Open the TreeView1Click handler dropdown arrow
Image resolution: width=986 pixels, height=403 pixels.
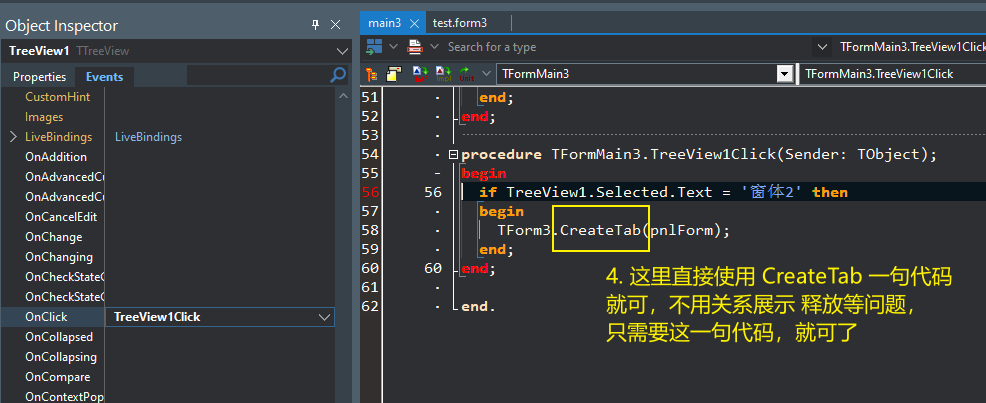point(324,317)
